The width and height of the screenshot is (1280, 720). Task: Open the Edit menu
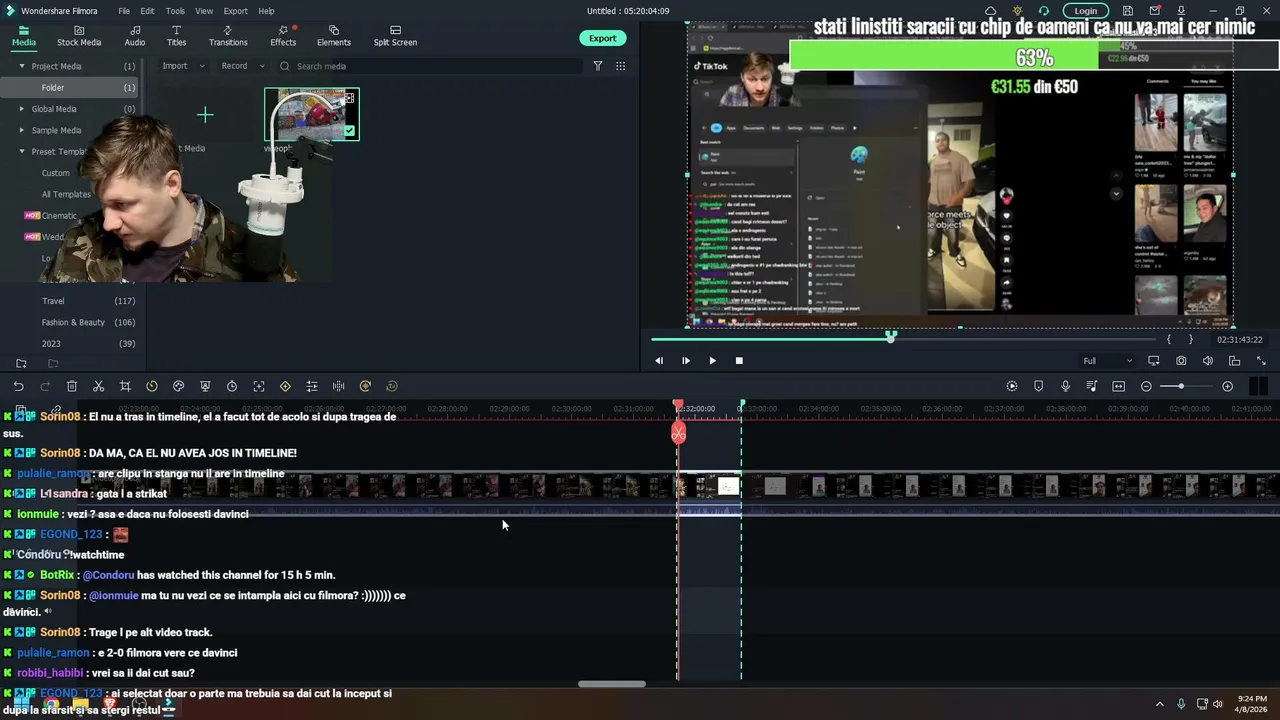click(147, 11)
